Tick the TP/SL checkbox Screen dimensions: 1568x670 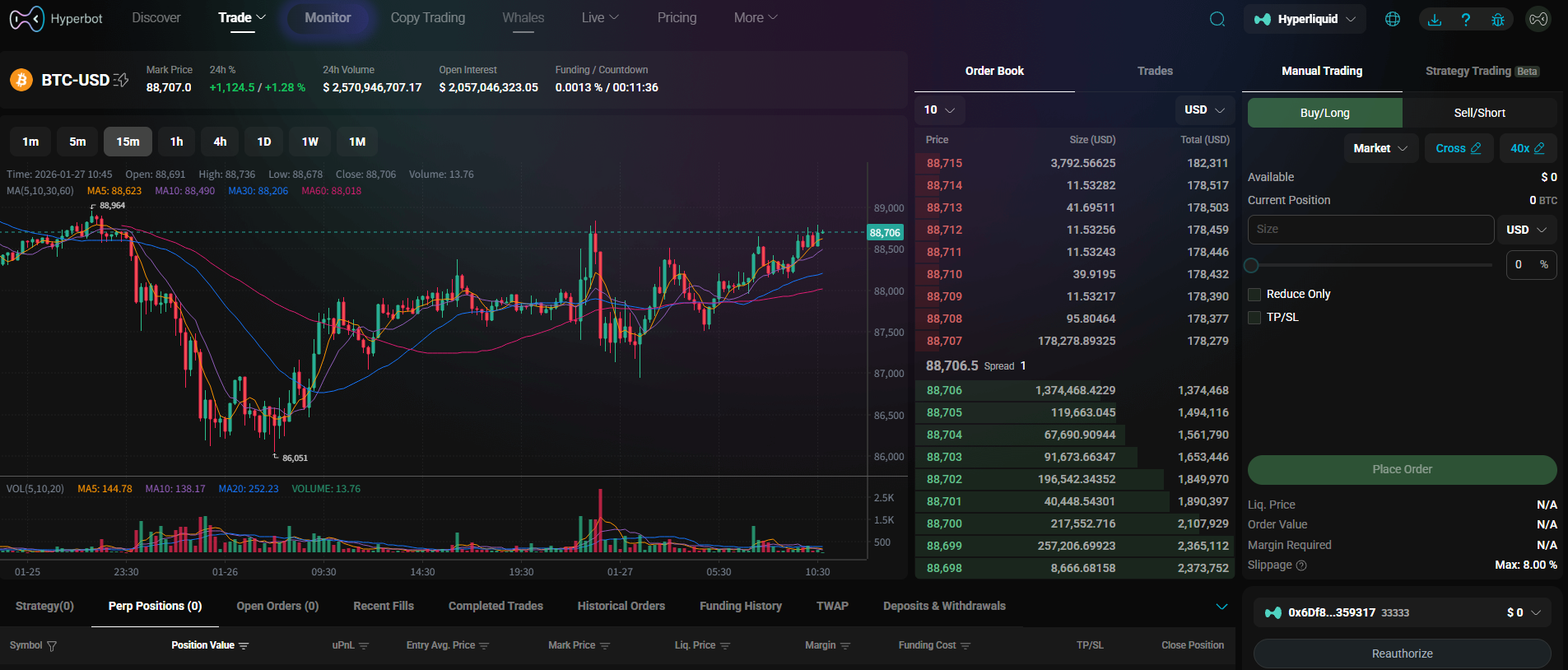pyautogui.click(x=1254, y=318)
